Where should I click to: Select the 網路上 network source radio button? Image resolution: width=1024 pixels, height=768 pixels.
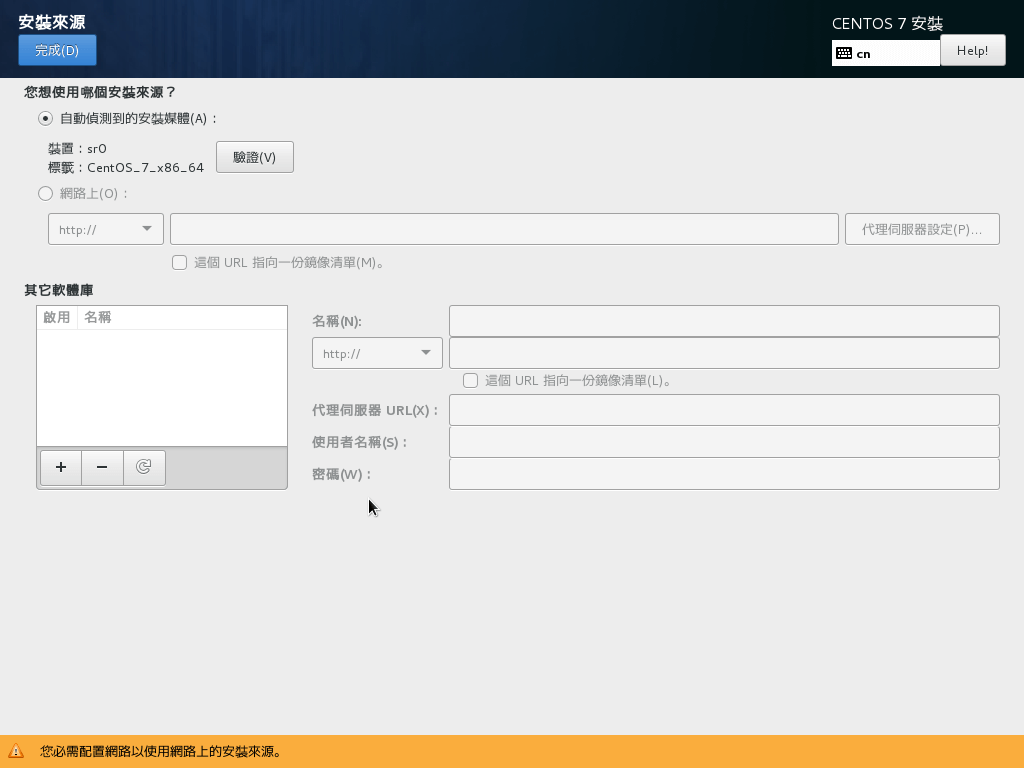45,193
